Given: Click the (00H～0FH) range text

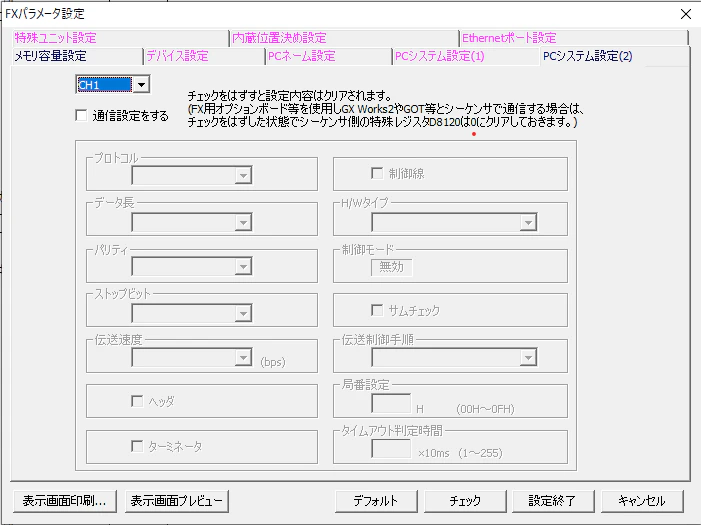Looking at the screenshot, I should pyautogui.click(x=486, y=409).
